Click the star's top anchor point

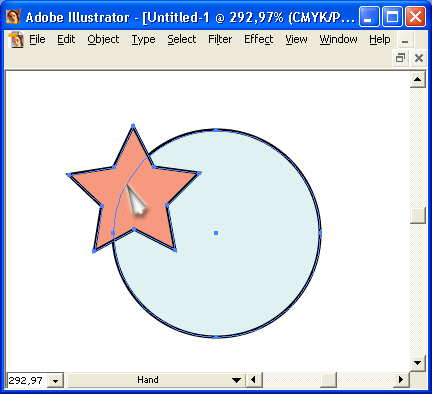(x=133, y=126)
